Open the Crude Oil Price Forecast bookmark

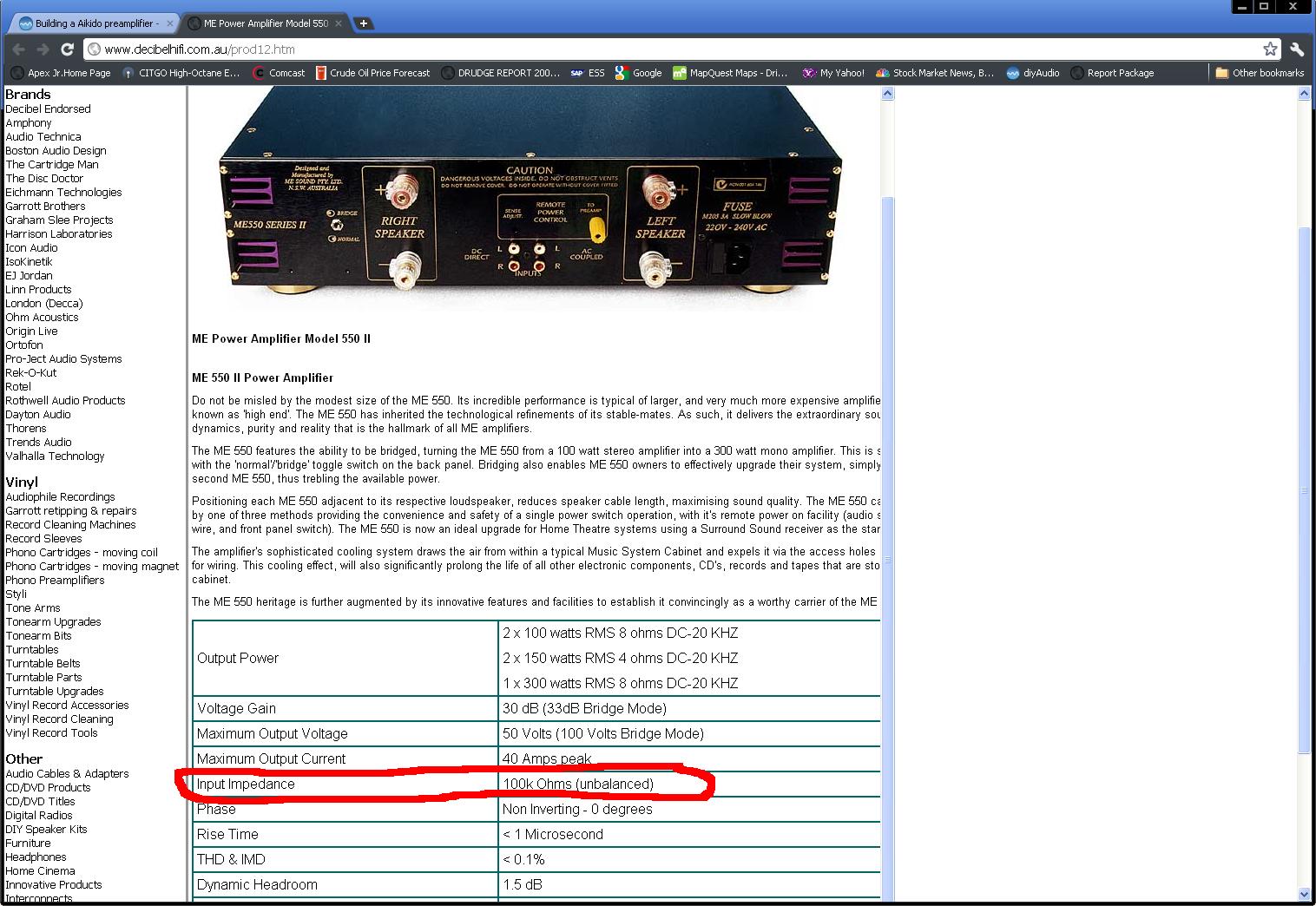tap(372, 73)
